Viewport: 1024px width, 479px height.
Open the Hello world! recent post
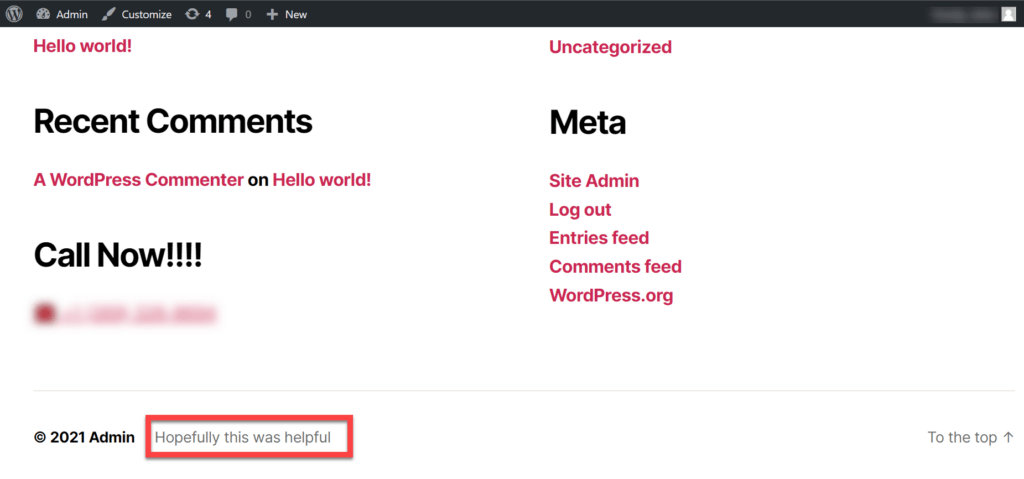[83, 46]
